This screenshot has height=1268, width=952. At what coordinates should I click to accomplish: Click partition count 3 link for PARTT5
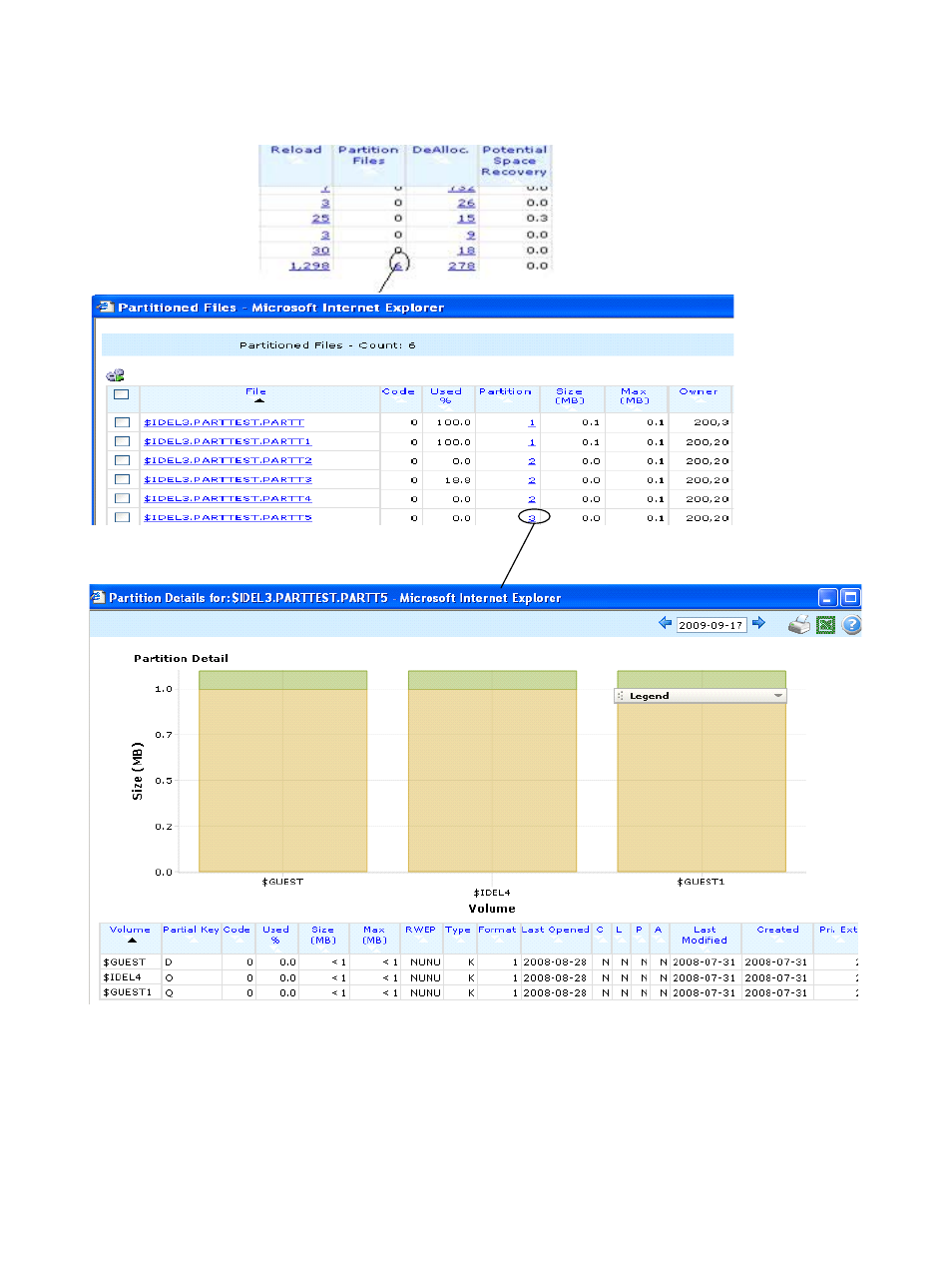pos(532,517)
